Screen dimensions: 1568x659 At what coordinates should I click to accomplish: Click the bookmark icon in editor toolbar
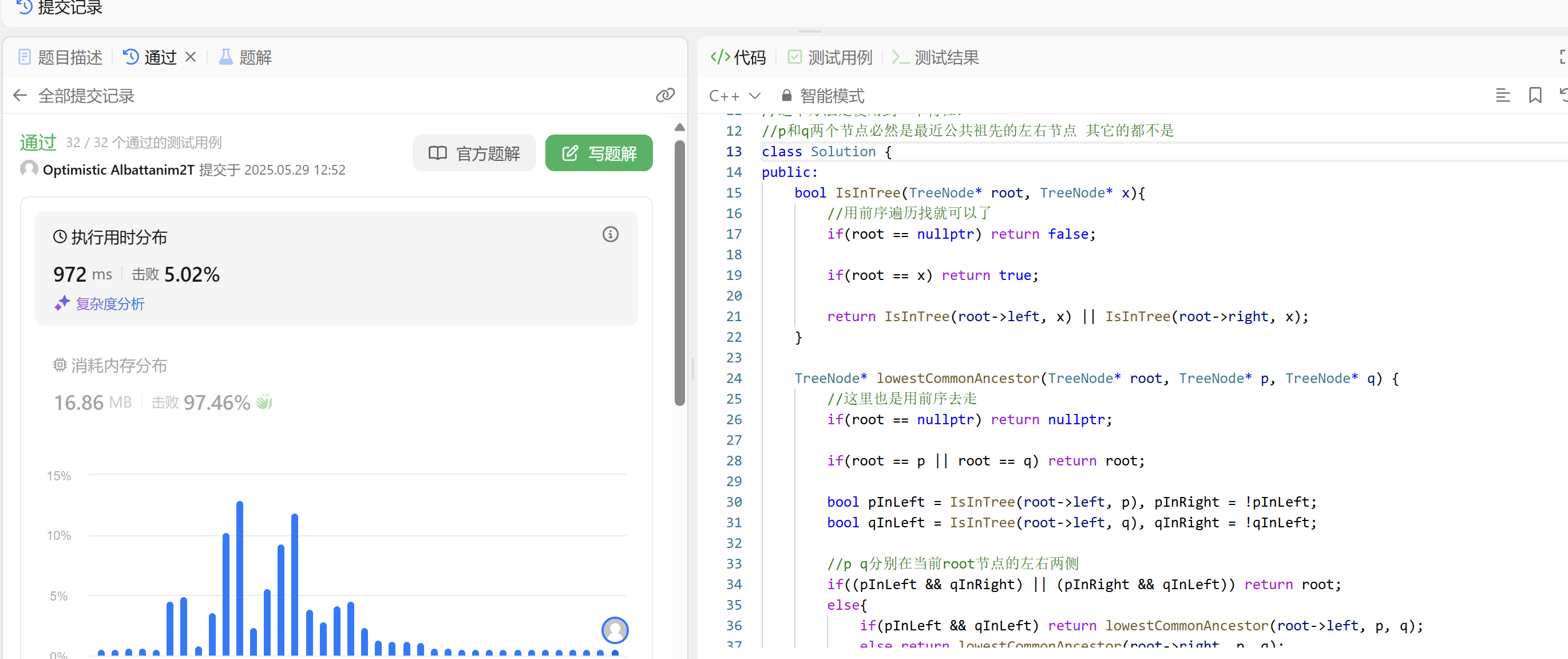pyautogui.click(x=1534, y=95)
